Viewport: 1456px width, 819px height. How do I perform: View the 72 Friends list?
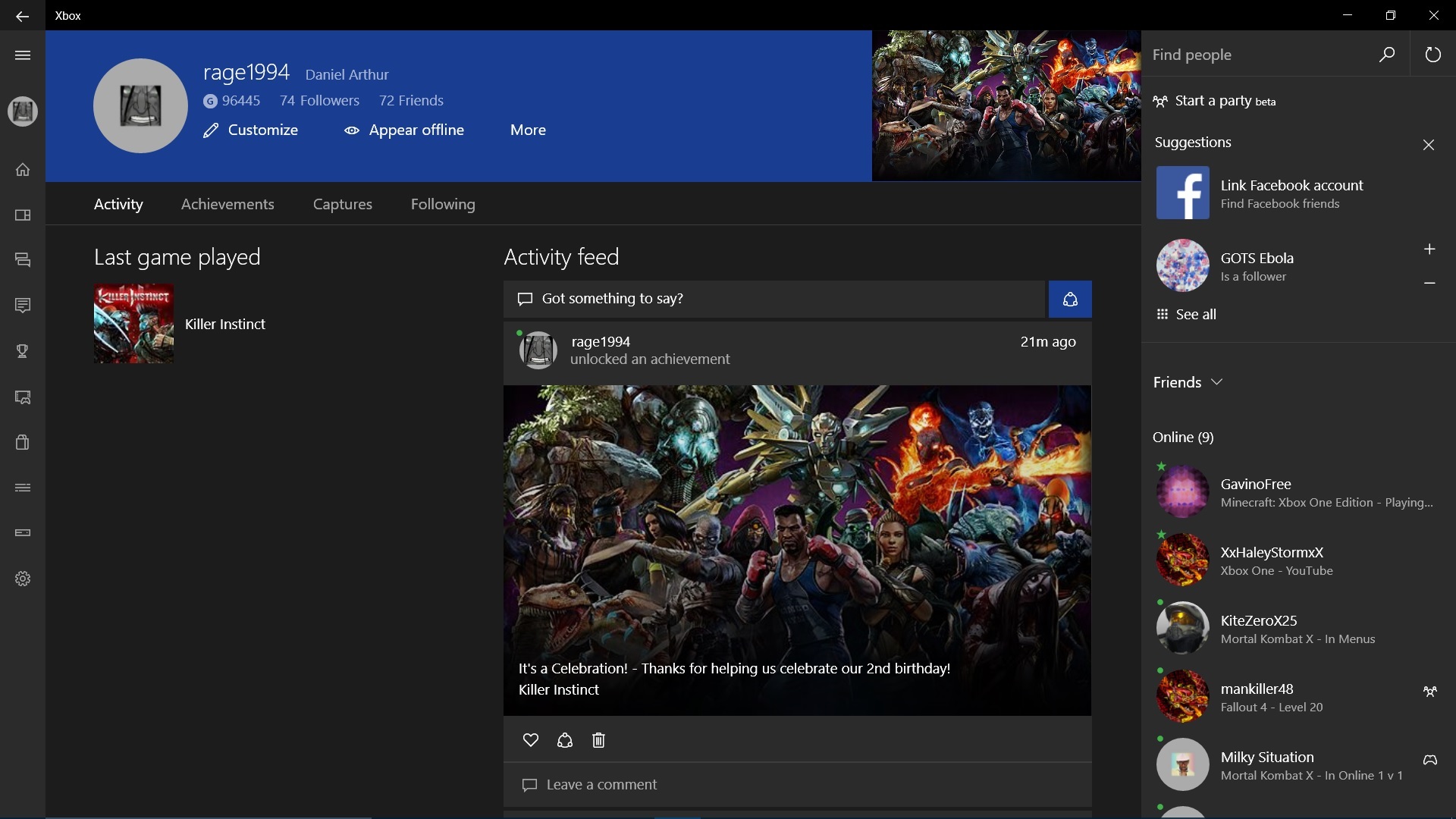[x=411, y=100]
